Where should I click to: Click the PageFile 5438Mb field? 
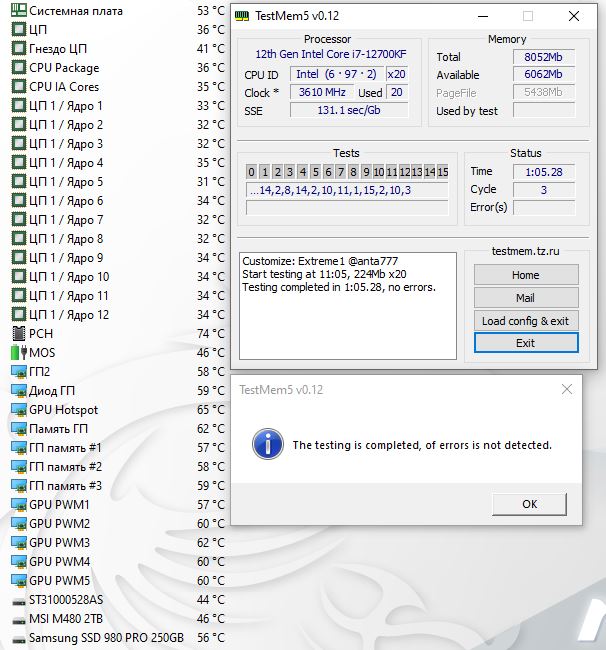tap(544, 92)
